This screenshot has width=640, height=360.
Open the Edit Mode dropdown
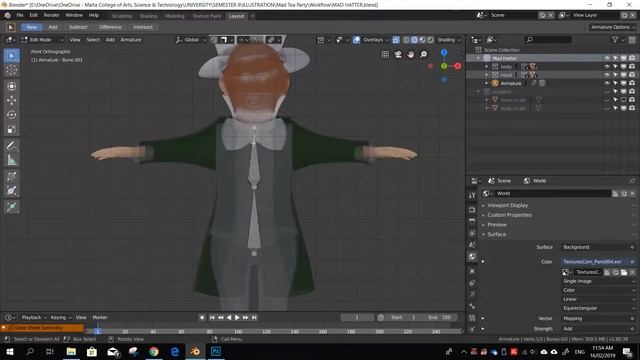(x=43, y=40)
